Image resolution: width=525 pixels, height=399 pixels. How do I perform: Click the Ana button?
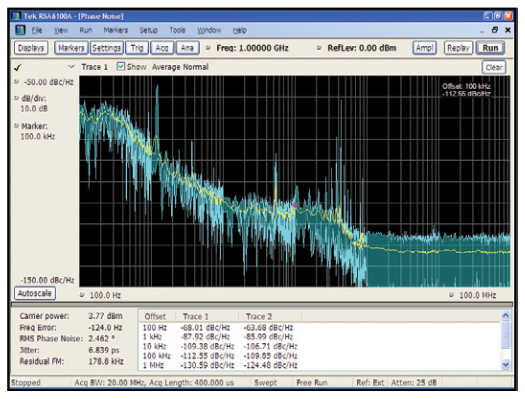click(187, 48)
